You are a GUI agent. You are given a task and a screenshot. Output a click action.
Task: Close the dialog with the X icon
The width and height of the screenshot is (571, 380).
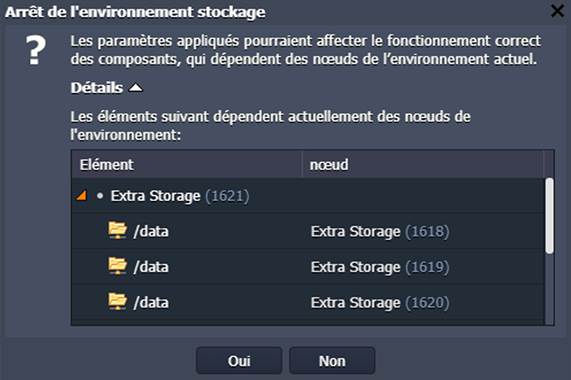pyautogui.click(x=558, y=11)
